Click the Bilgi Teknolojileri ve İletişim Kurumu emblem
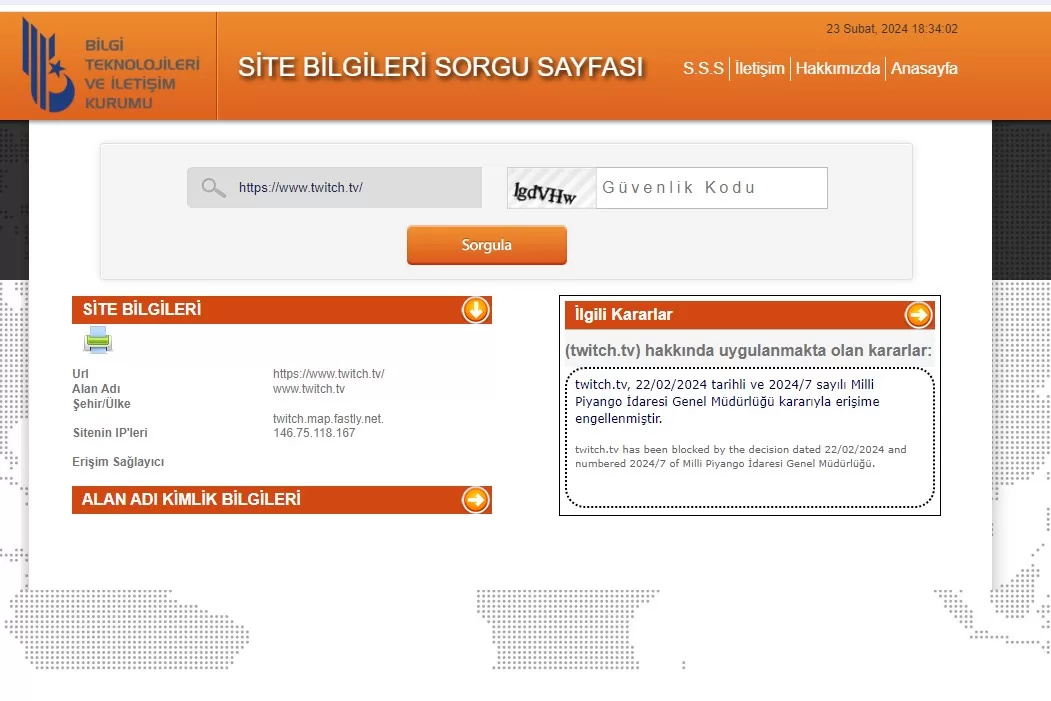The height and width of the screenshot is (701, 1051). pos(45,65)
